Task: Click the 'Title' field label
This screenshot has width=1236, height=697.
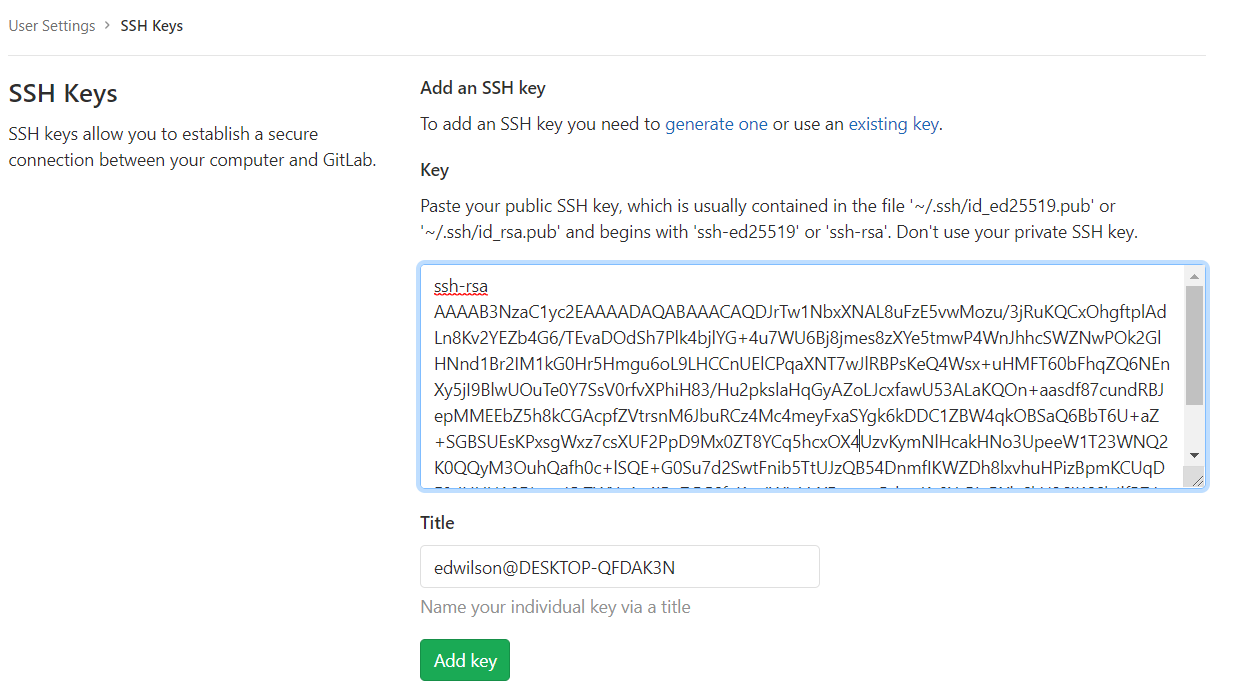Action: coord(437,523)
